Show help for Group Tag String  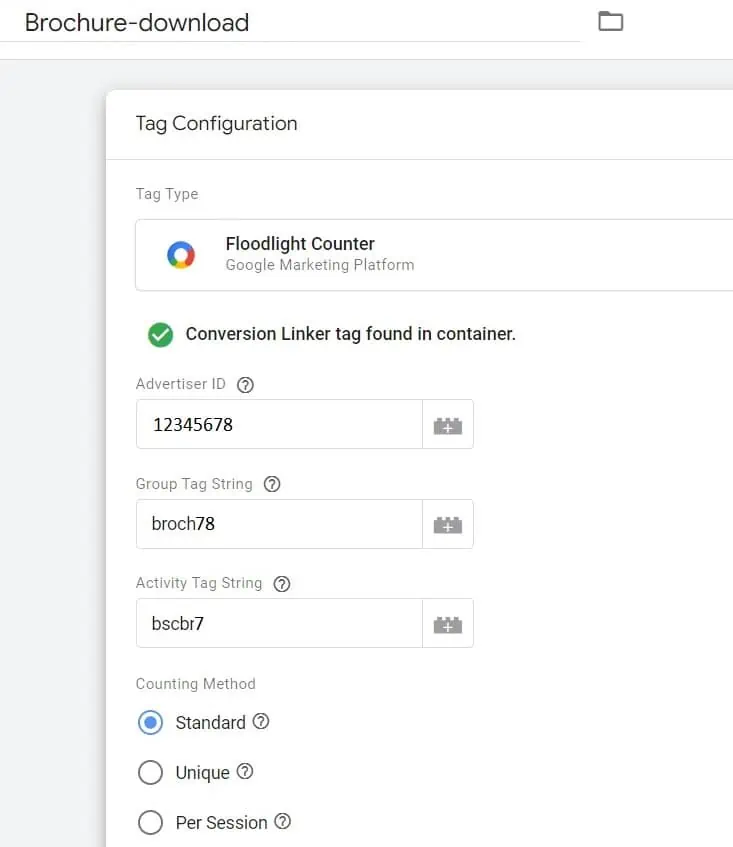272,484
